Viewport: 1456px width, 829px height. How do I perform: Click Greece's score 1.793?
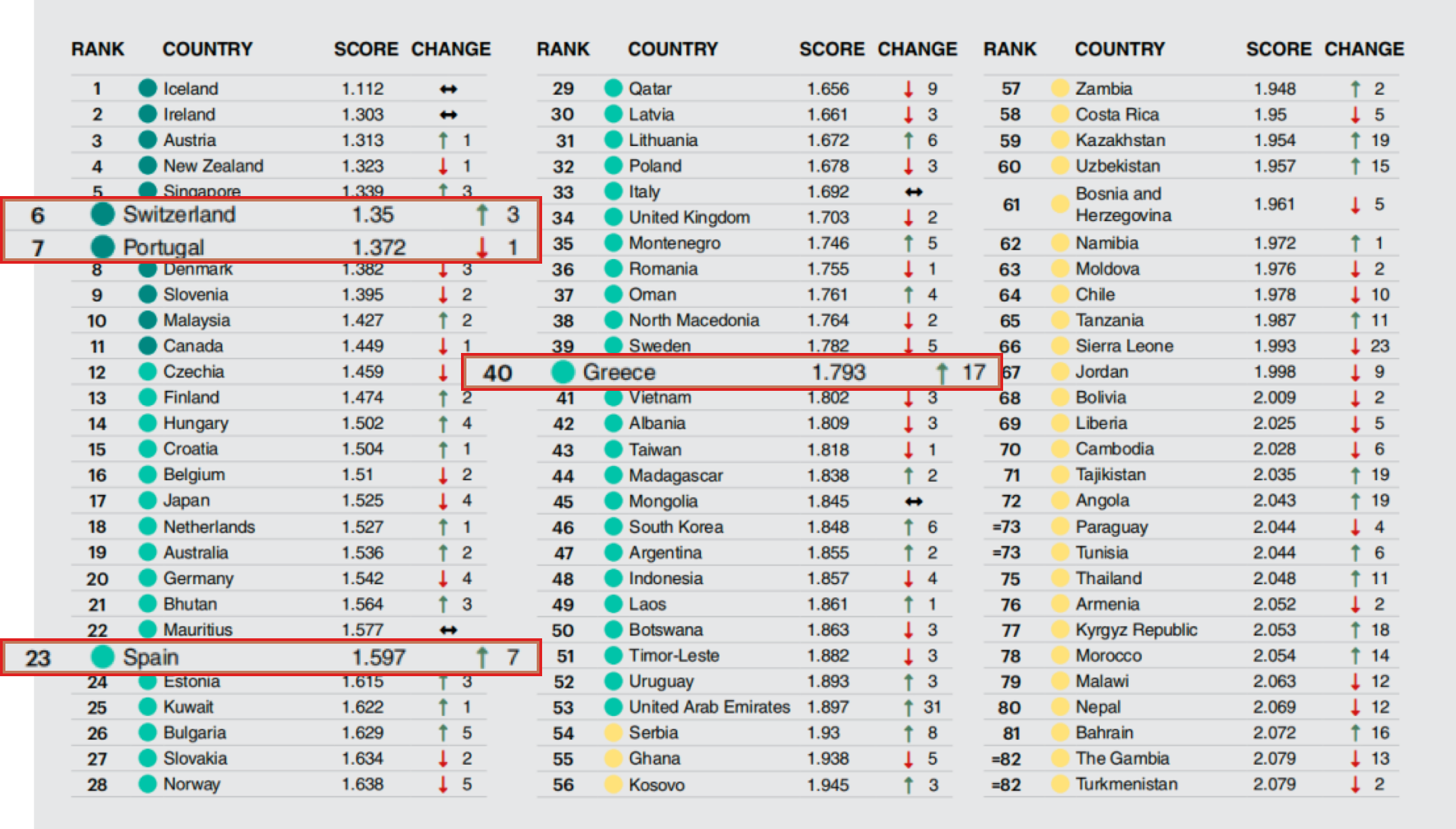pos(838,372)
